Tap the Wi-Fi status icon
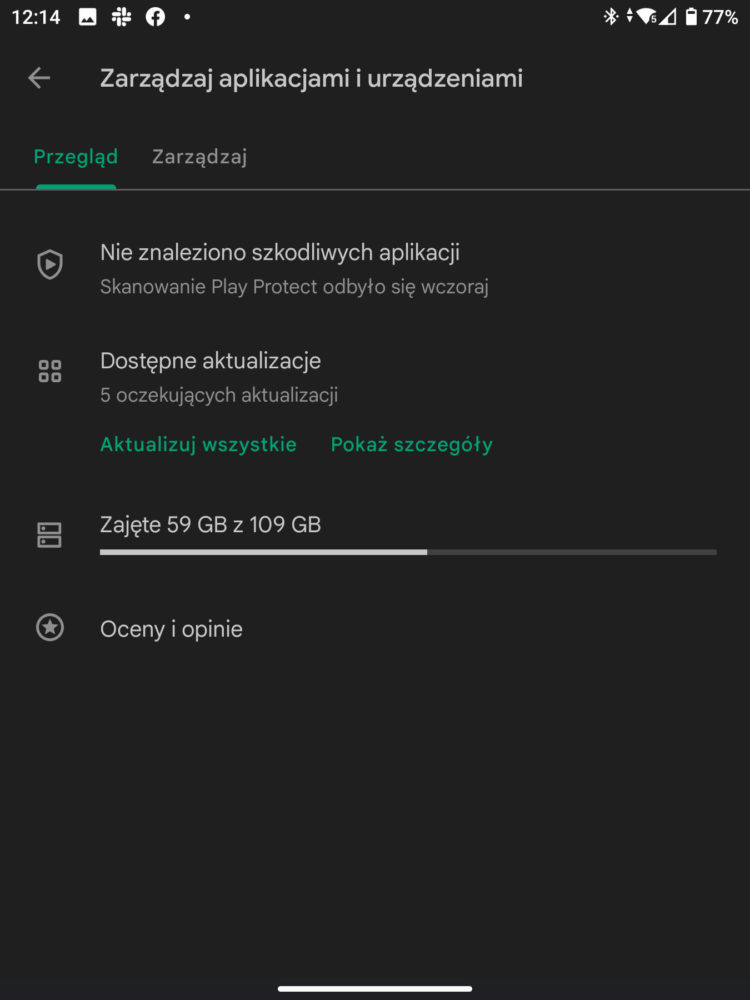 (x=647, y=17)
